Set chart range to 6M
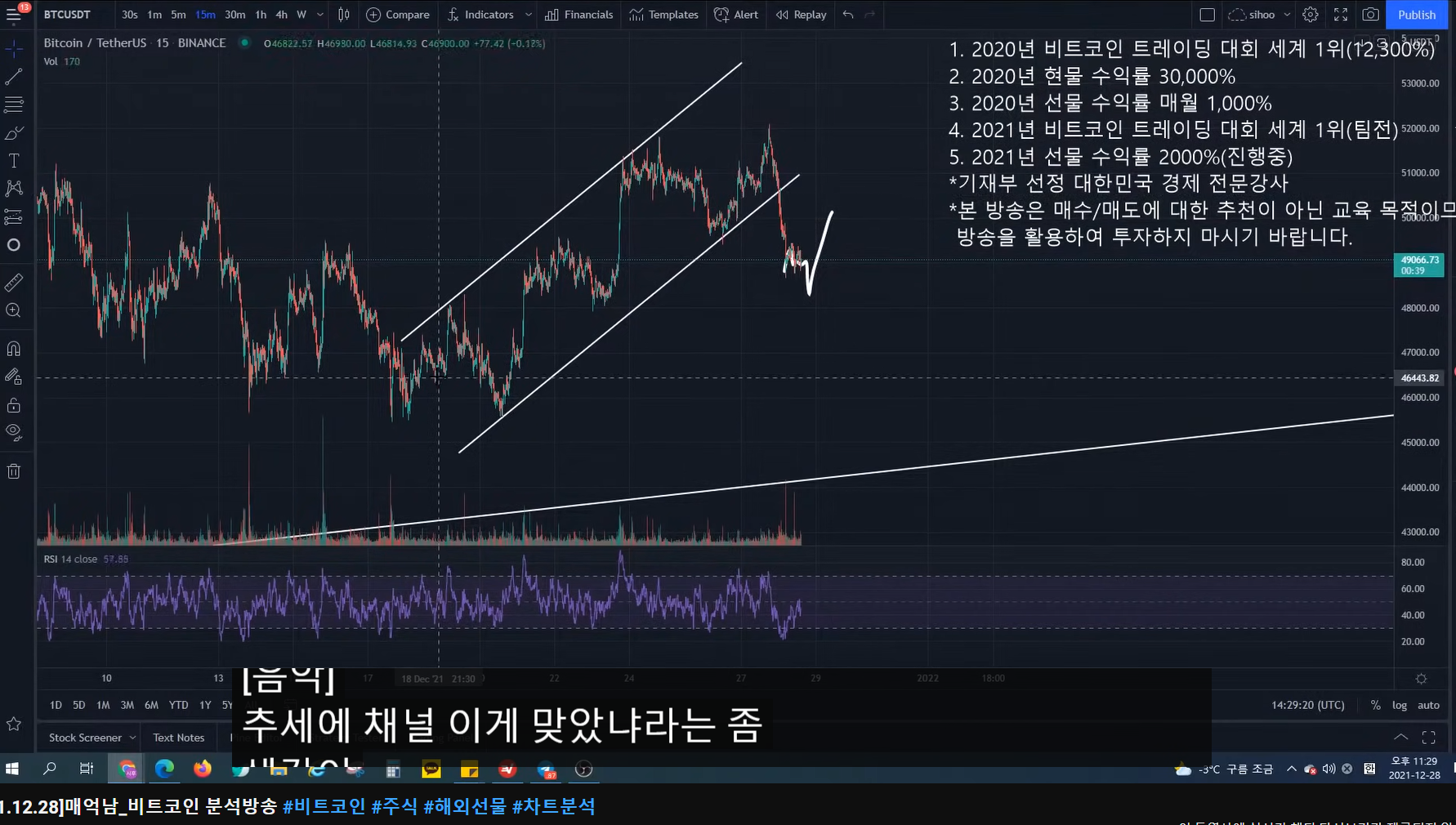The height and width of the screenshot is (825, 1456). tap(151, 705)
